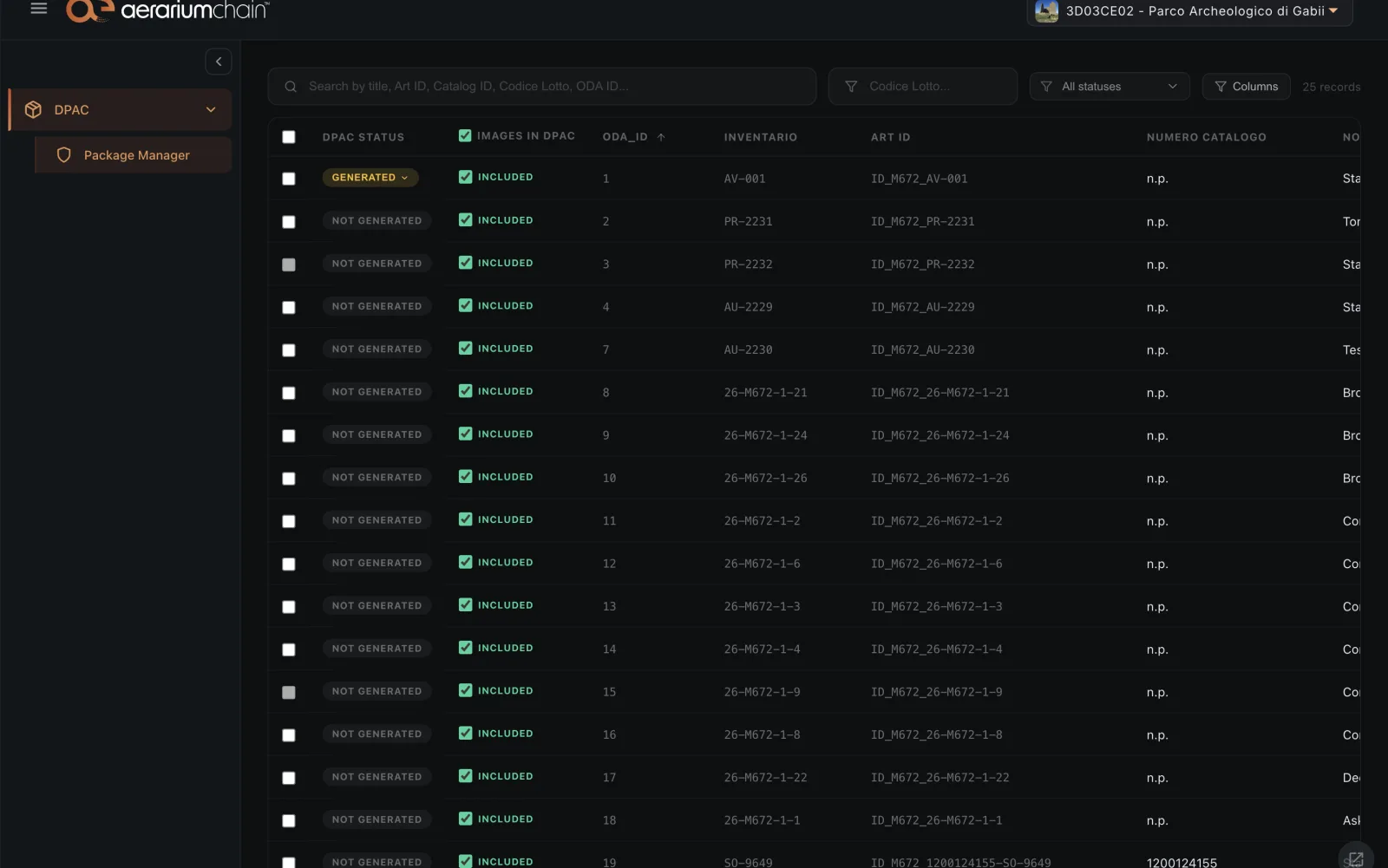1388x868 pixels.
Task: Click the search magnifier icon
Action: (x=291, y=87)
